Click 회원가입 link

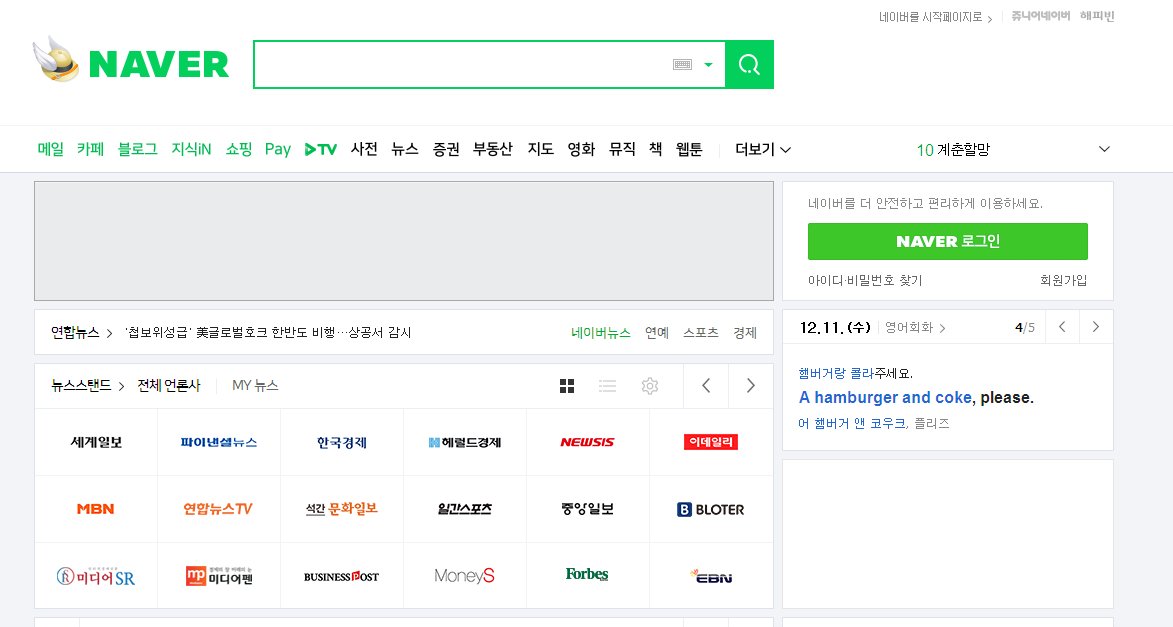tap(1064, 281)
